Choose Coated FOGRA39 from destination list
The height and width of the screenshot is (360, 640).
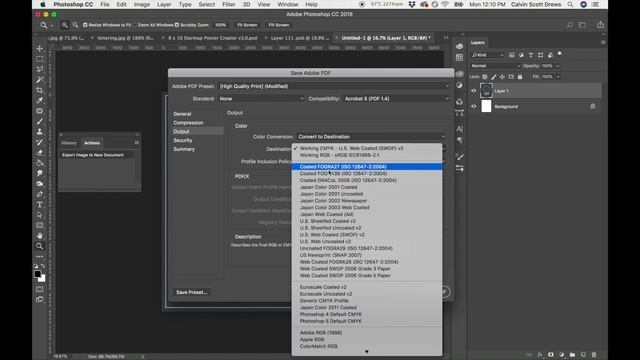367,173
